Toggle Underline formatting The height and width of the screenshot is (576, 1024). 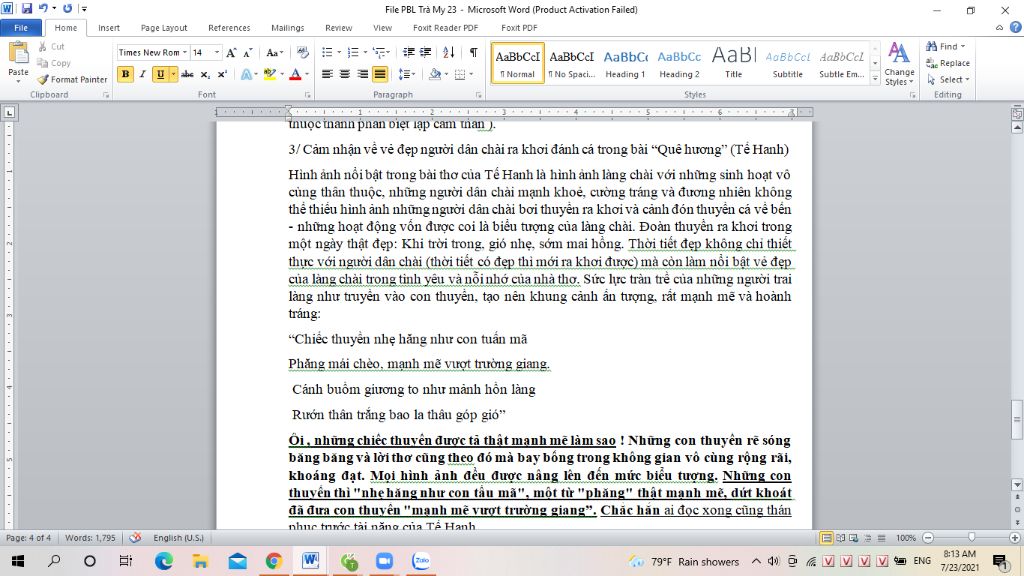160,74
